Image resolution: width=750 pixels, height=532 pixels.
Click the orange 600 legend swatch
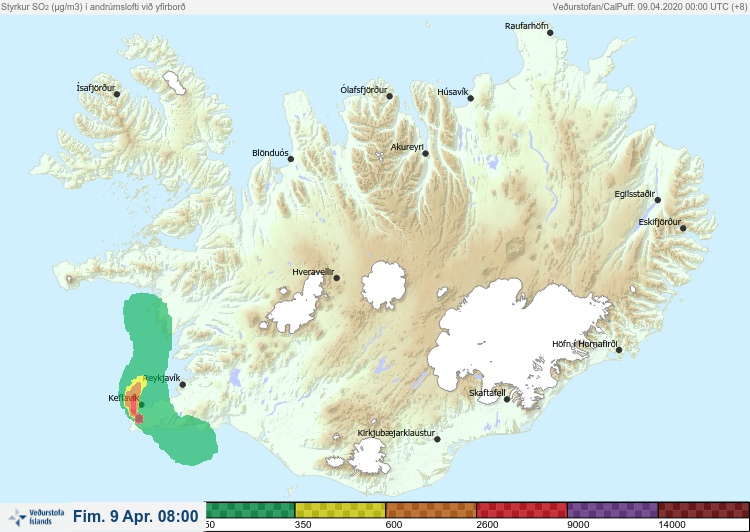[x=431, y=510]
